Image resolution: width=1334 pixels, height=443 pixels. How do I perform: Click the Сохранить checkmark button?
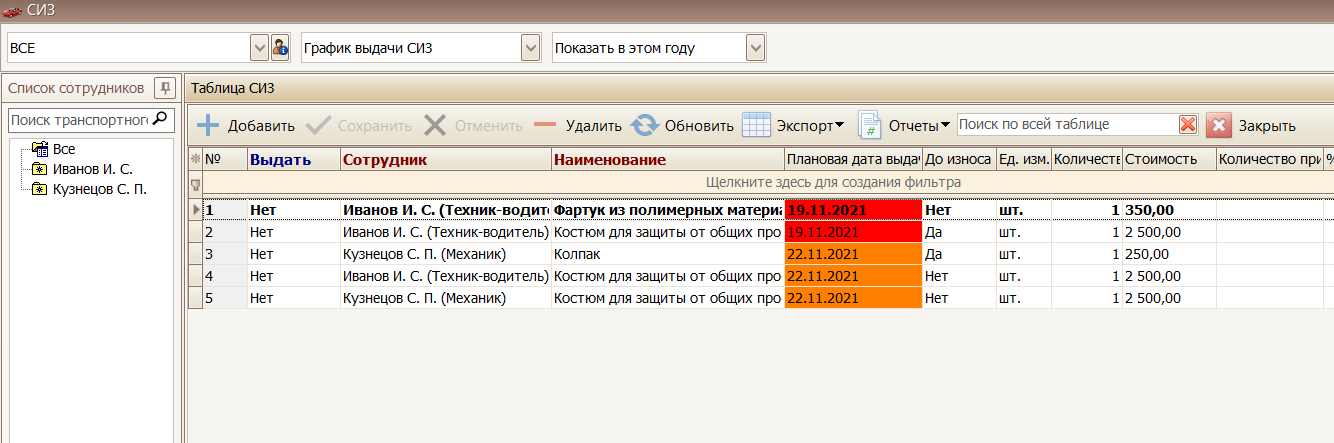358,126
